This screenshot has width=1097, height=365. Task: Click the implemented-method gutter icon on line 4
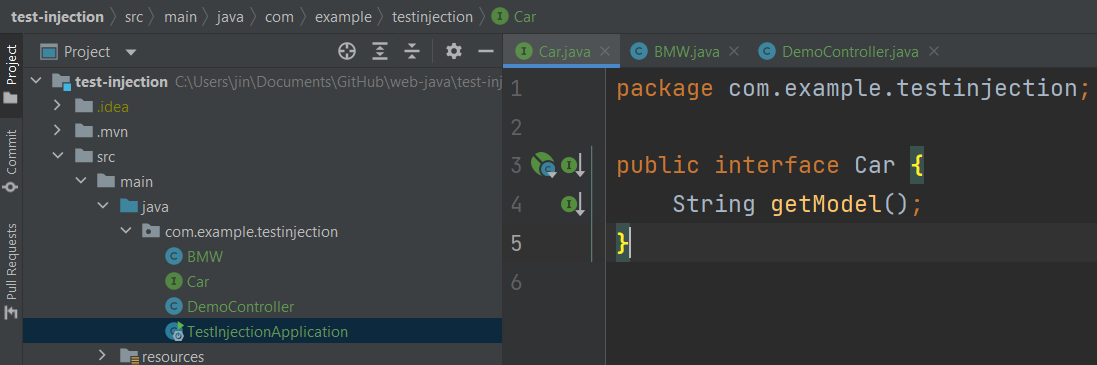574,205
